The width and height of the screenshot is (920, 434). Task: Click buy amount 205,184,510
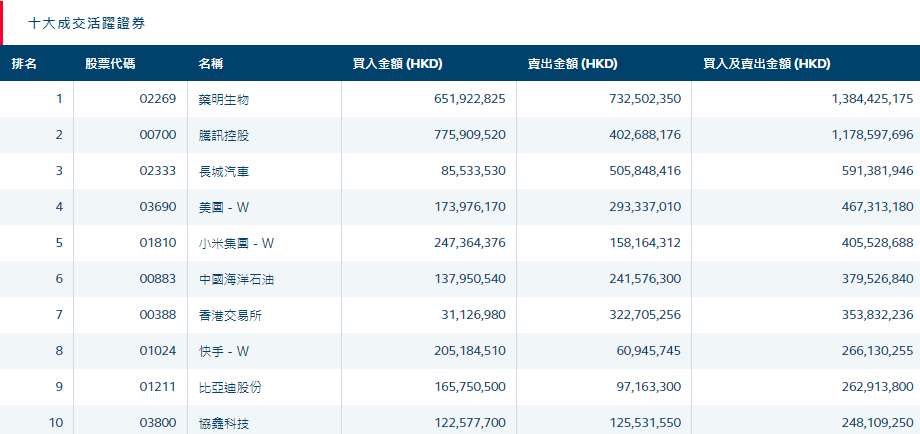point(470,350)
